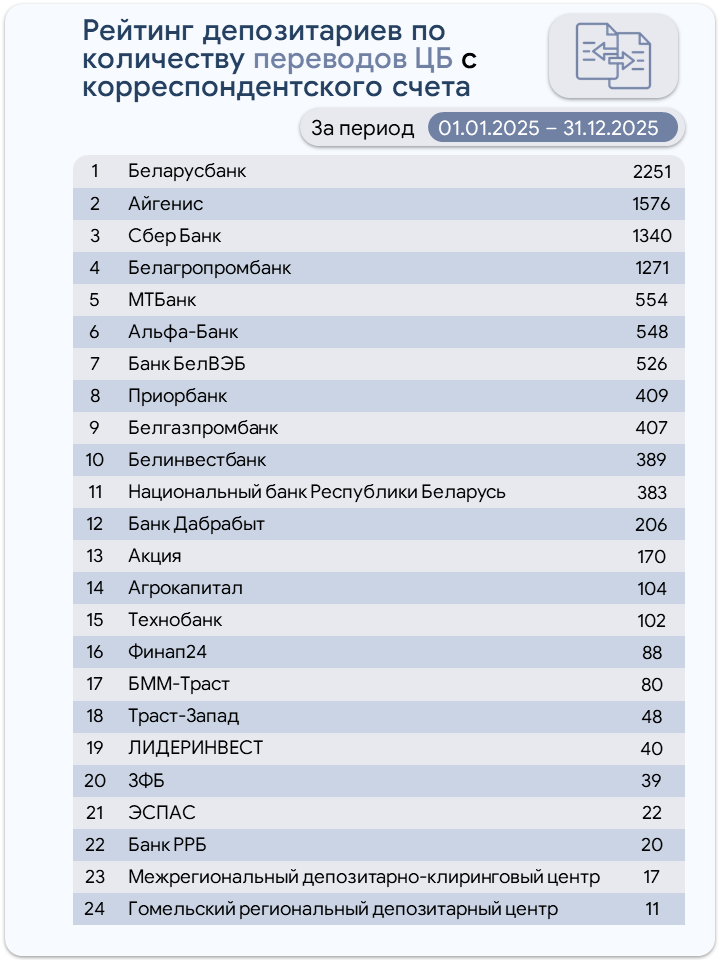Image resolution: width=720 pixels, height=960 pixels.
Task: Select the Белагропромбанк row
Action: [x=378, y=268]
